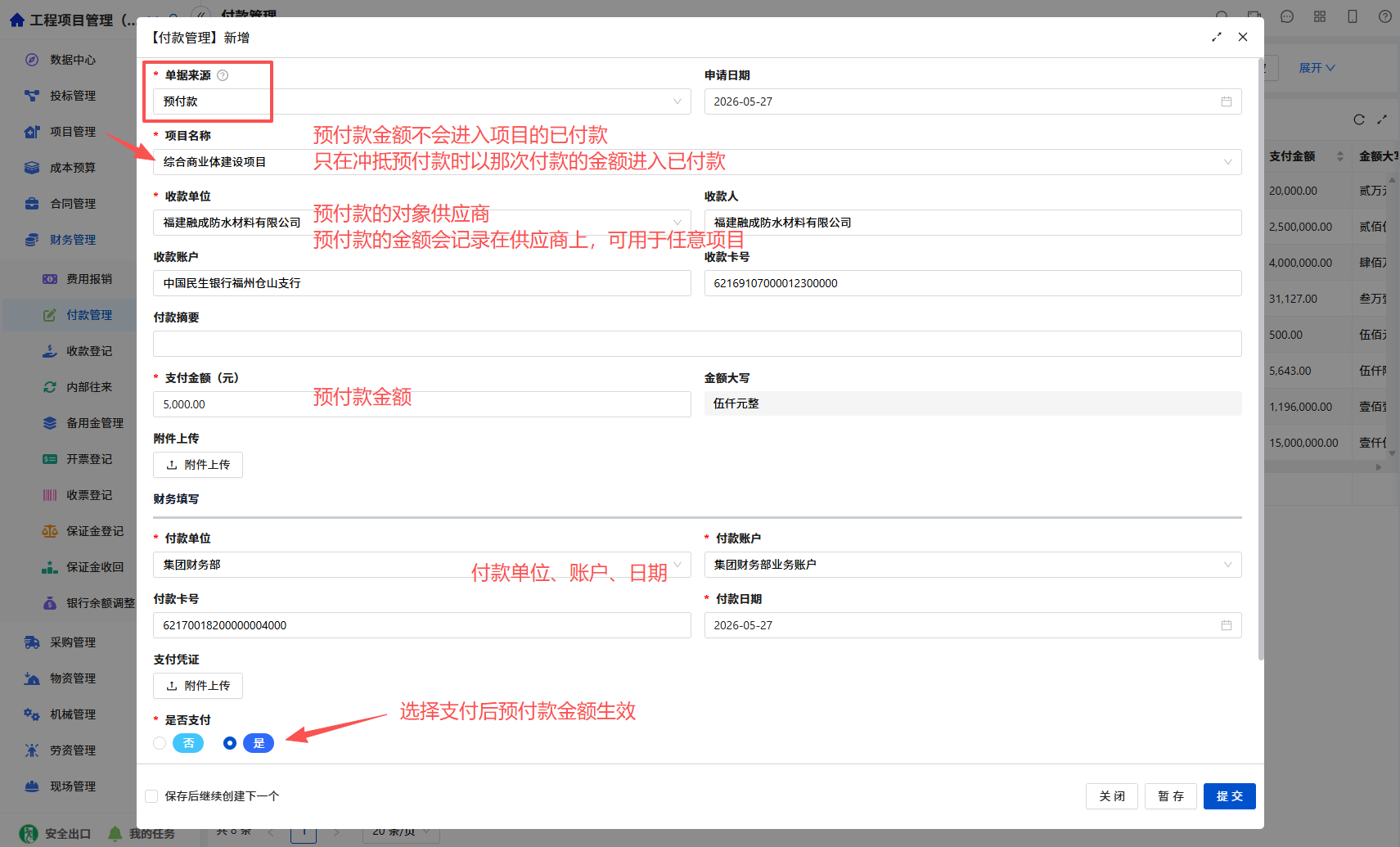Open the 项目名称 dropdown
Image resolution: width=1400 pixels, height=847 pixels.
(x=697, y=162)
